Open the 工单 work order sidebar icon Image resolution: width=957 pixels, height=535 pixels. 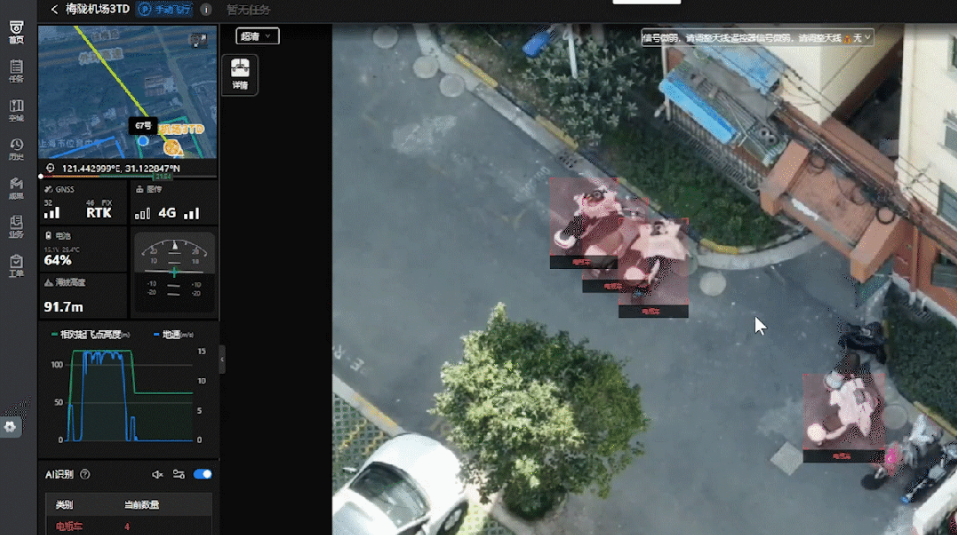[x=16, y=265]
